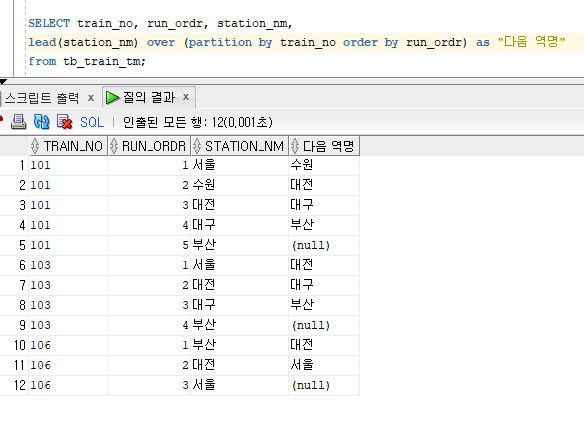
Task: Click STATION_NM cell 부산 in row 5
Action: (x=239, y=245)
